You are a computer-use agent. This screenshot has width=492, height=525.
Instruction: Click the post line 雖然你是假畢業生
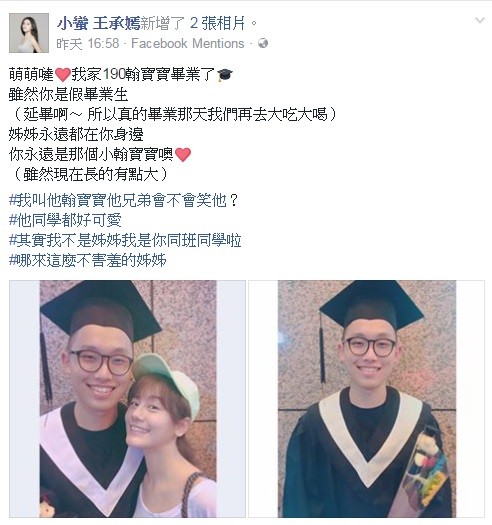tap(68, 95)
